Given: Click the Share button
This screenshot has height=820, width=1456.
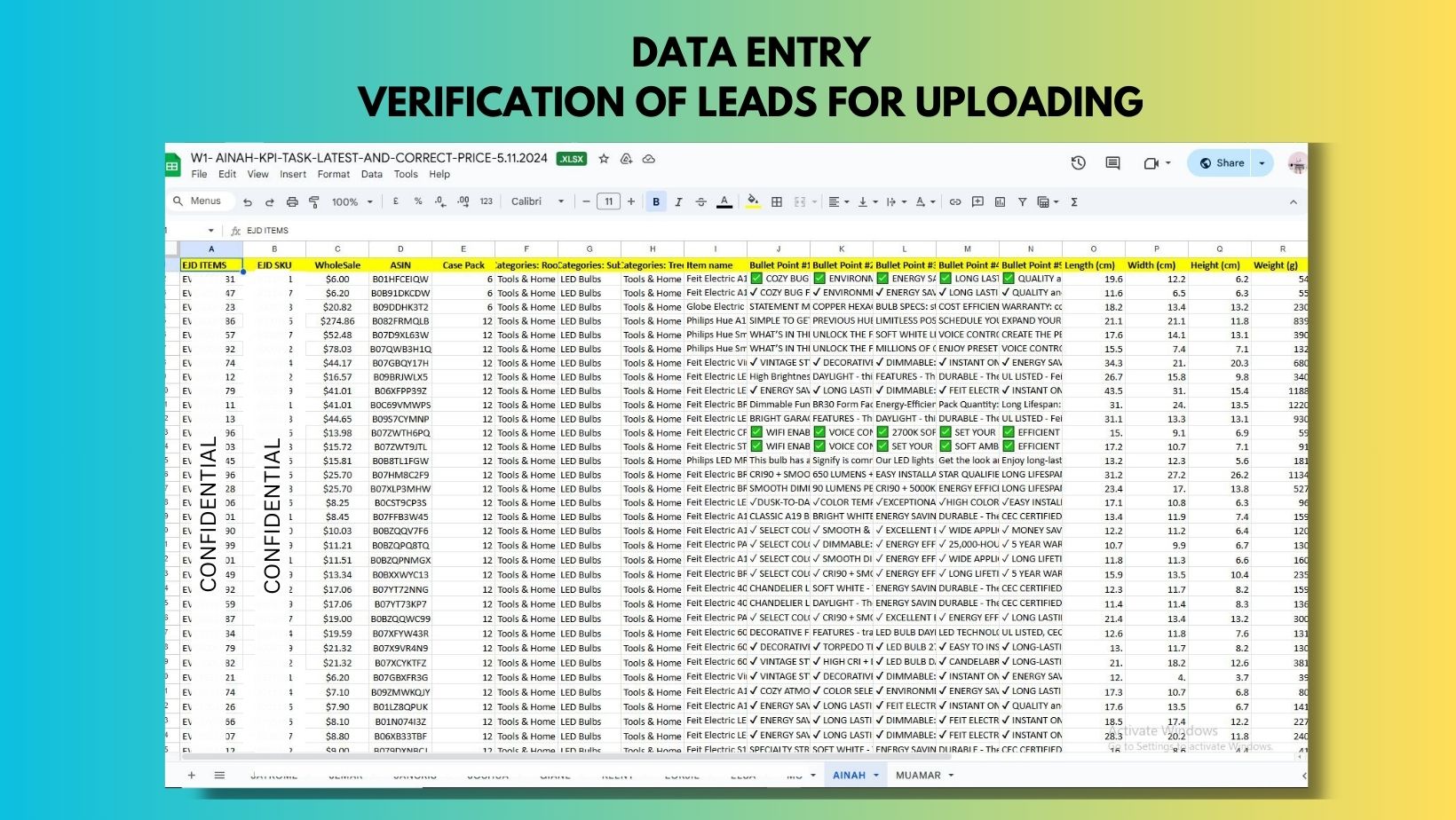Looking at the screenshot, I should pos(1220,163).
